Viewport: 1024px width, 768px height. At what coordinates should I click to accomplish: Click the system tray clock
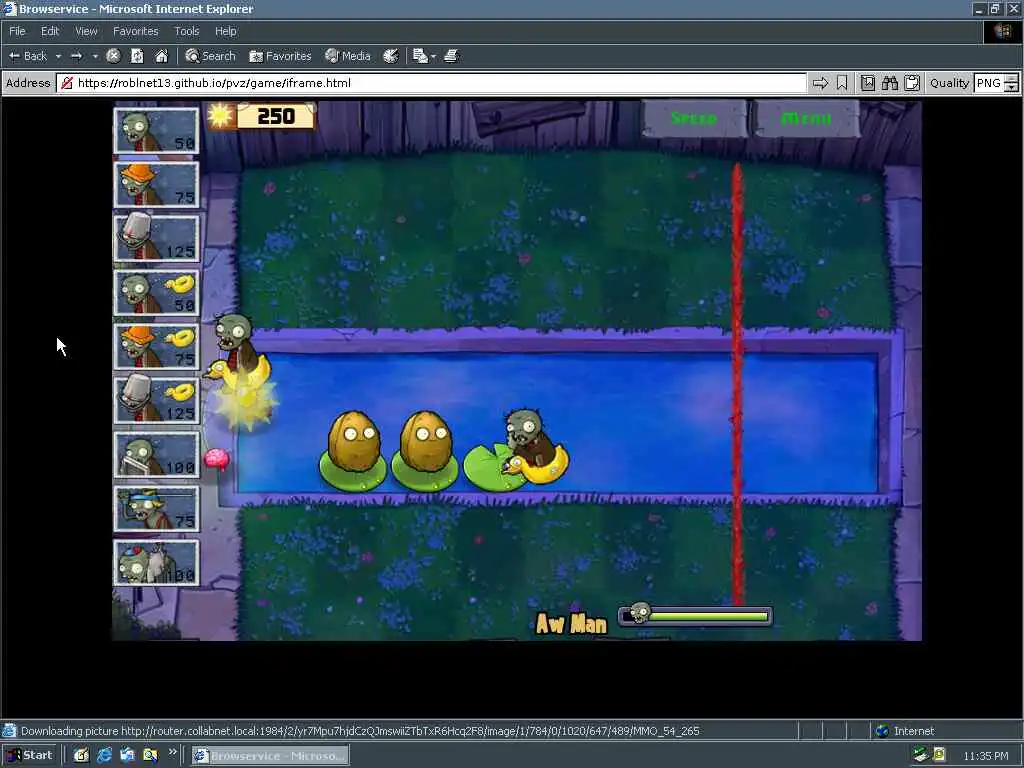[x=985, y=756]
